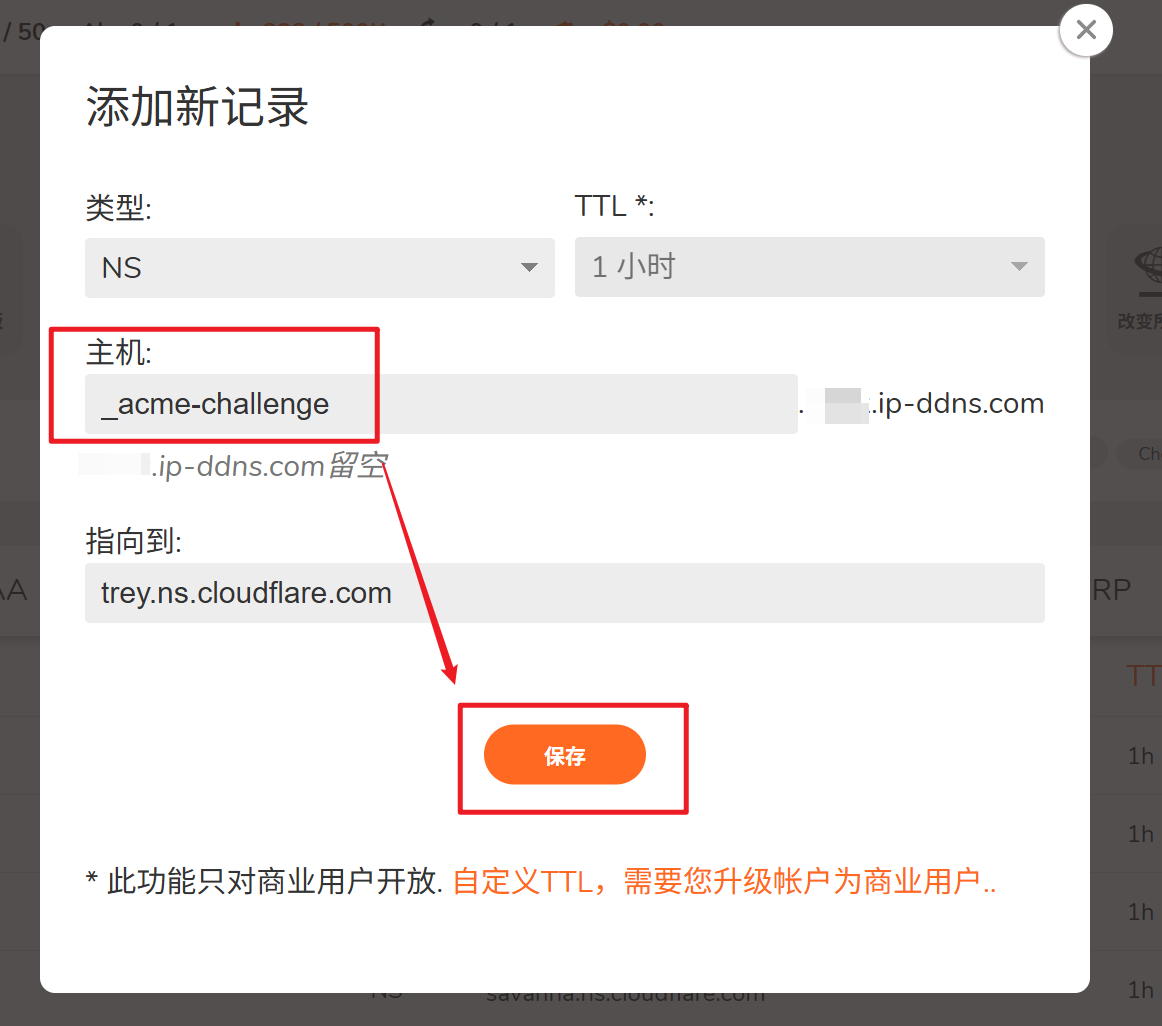This screenshot has width=1162, height=1026.
Task: Click the .ip-ddns.com domain suffix text
Action: [957, 404]
